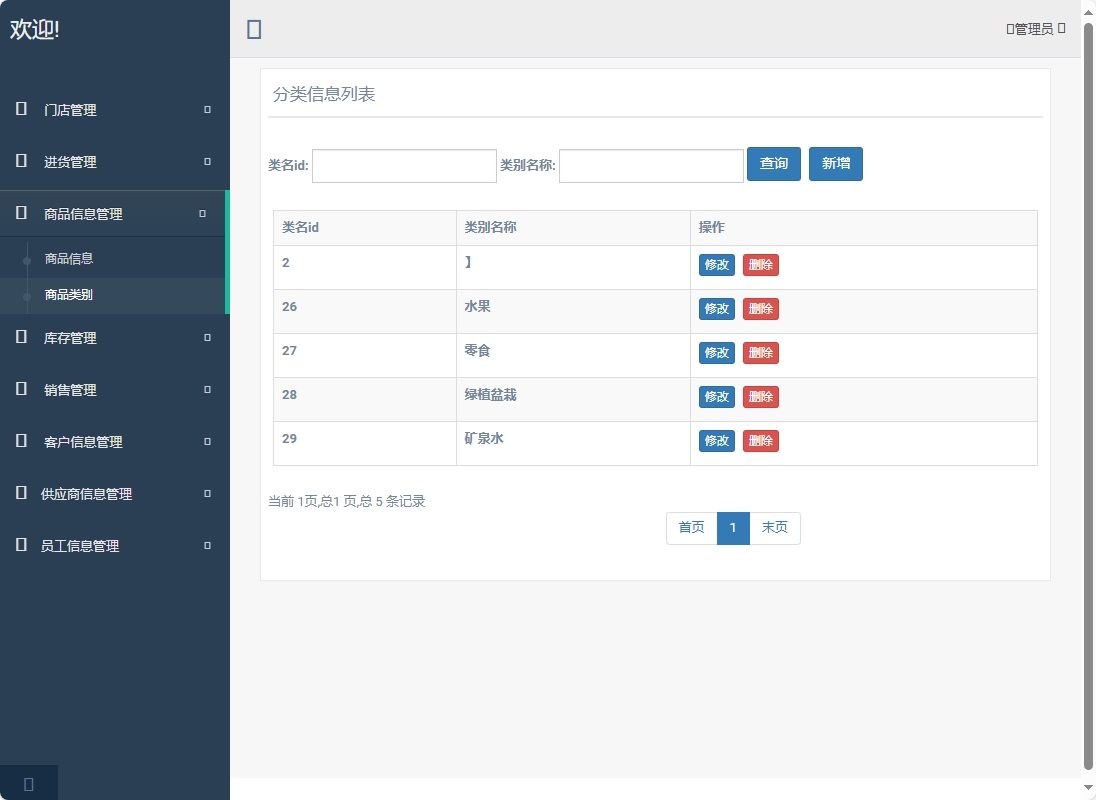This screenshot has height=800, width=1096.
Task: Click the user icon beside 管理员
Action: [x=1009, y=29]
